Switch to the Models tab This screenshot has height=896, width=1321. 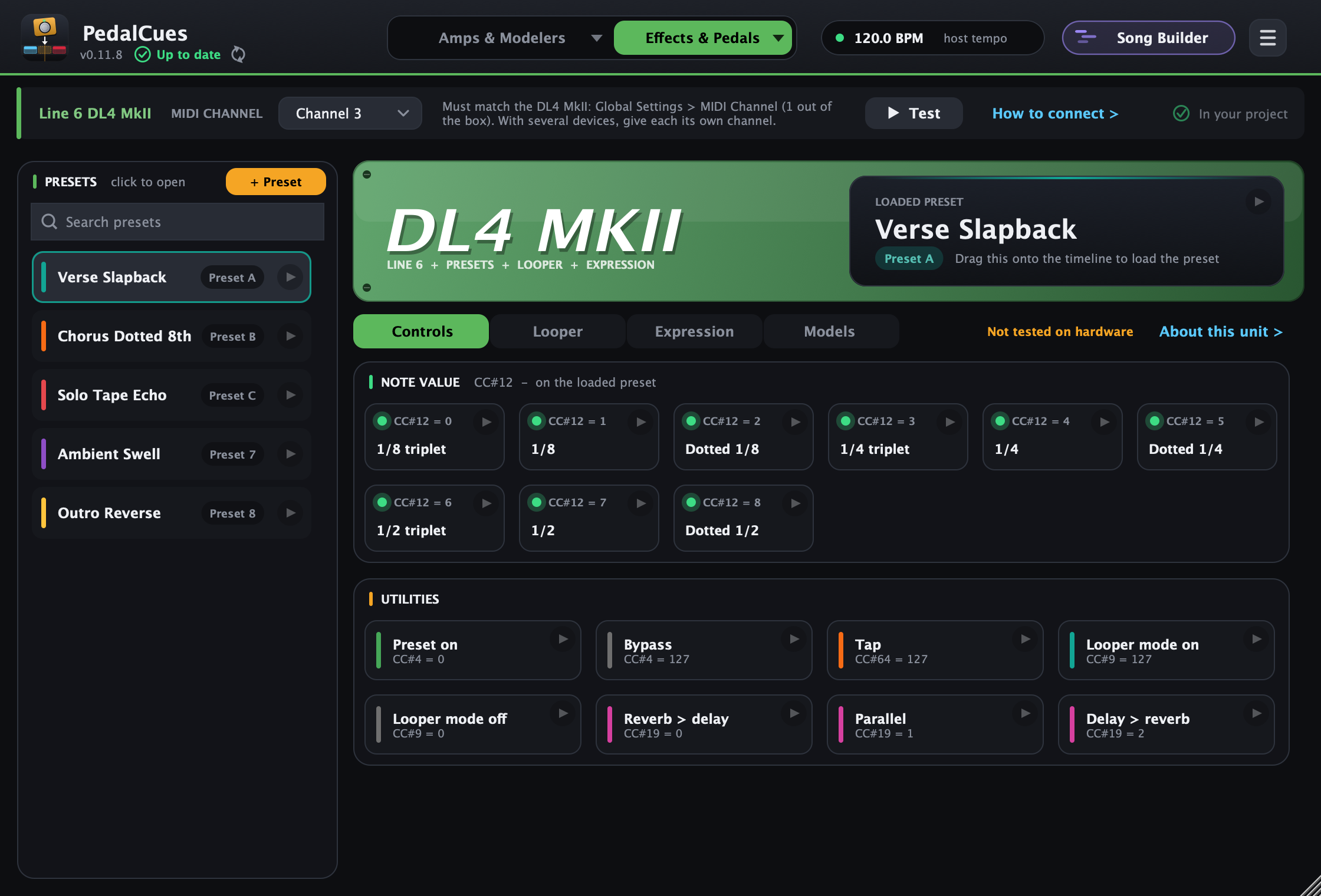pos(831,331)
